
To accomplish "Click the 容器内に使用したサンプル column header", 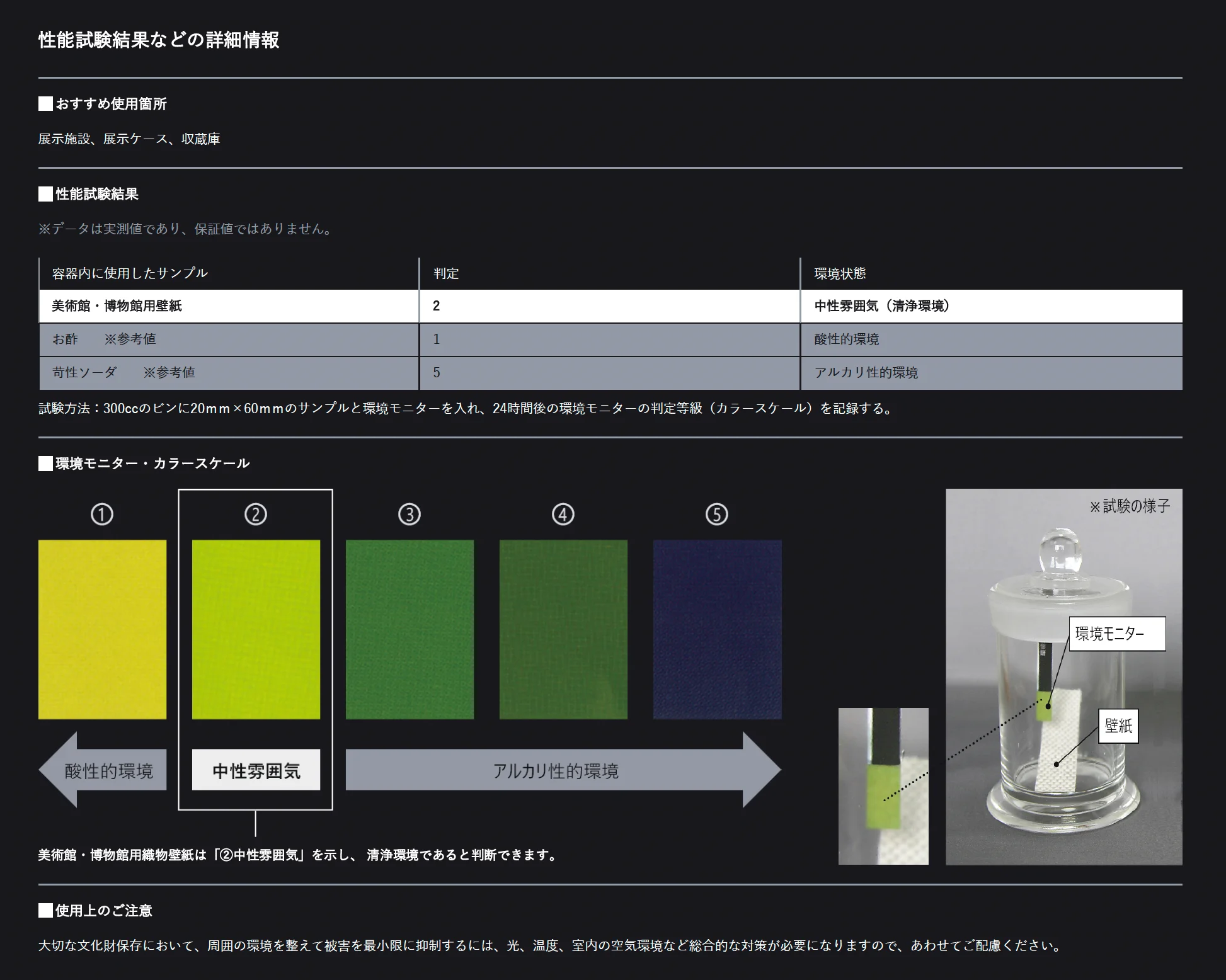I will [x=229, y=273].
